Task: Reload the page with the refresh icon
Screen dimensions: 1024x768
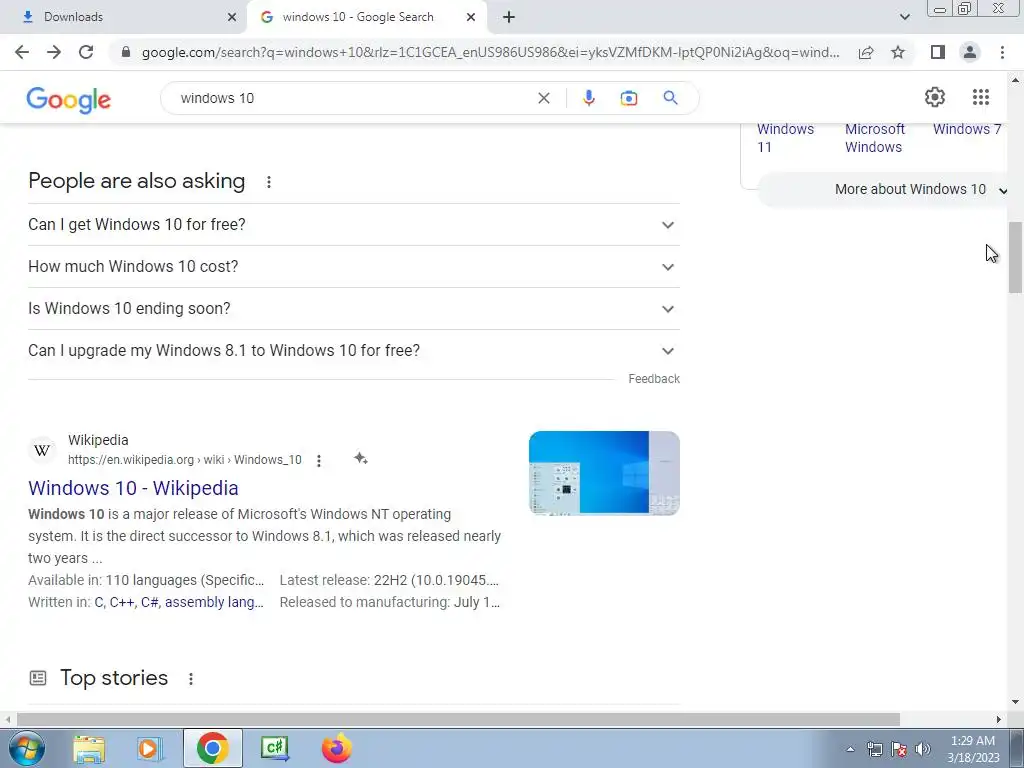Action: tap(86, 52)
